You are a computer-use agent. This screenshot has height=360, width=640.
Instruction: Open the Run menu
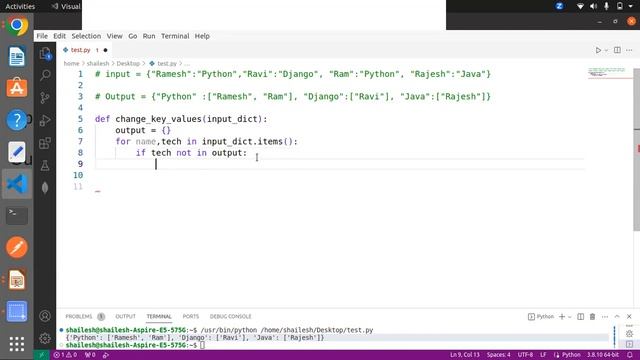tap(149, 36)
